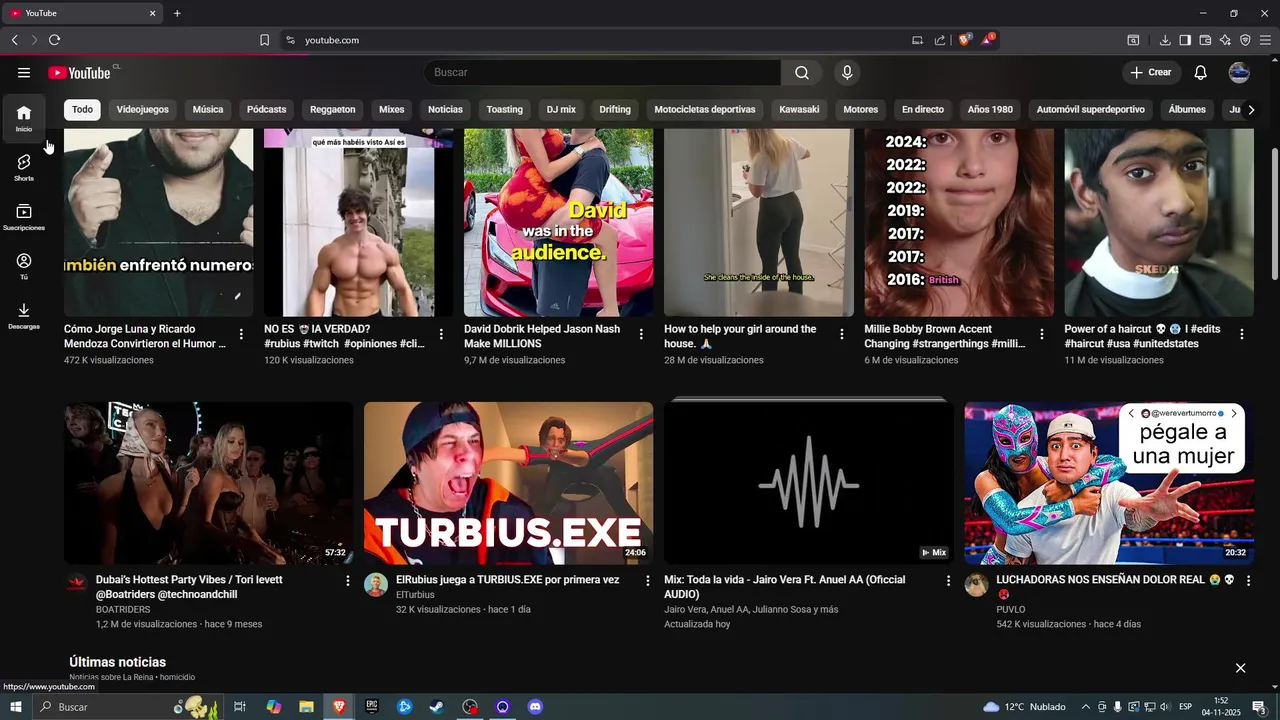Play the Mix audio waveform thumbnail
Screen dimensions: 1280x720
(809, 483)
